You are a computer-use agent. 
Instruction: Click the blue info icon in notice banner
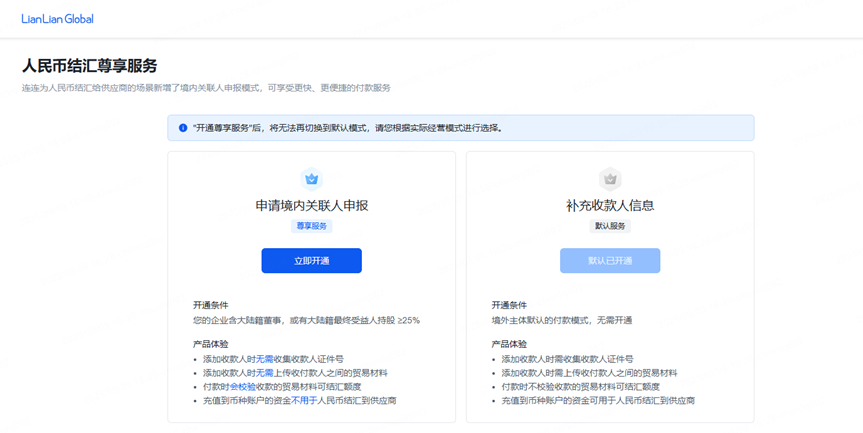coord(183,128)
